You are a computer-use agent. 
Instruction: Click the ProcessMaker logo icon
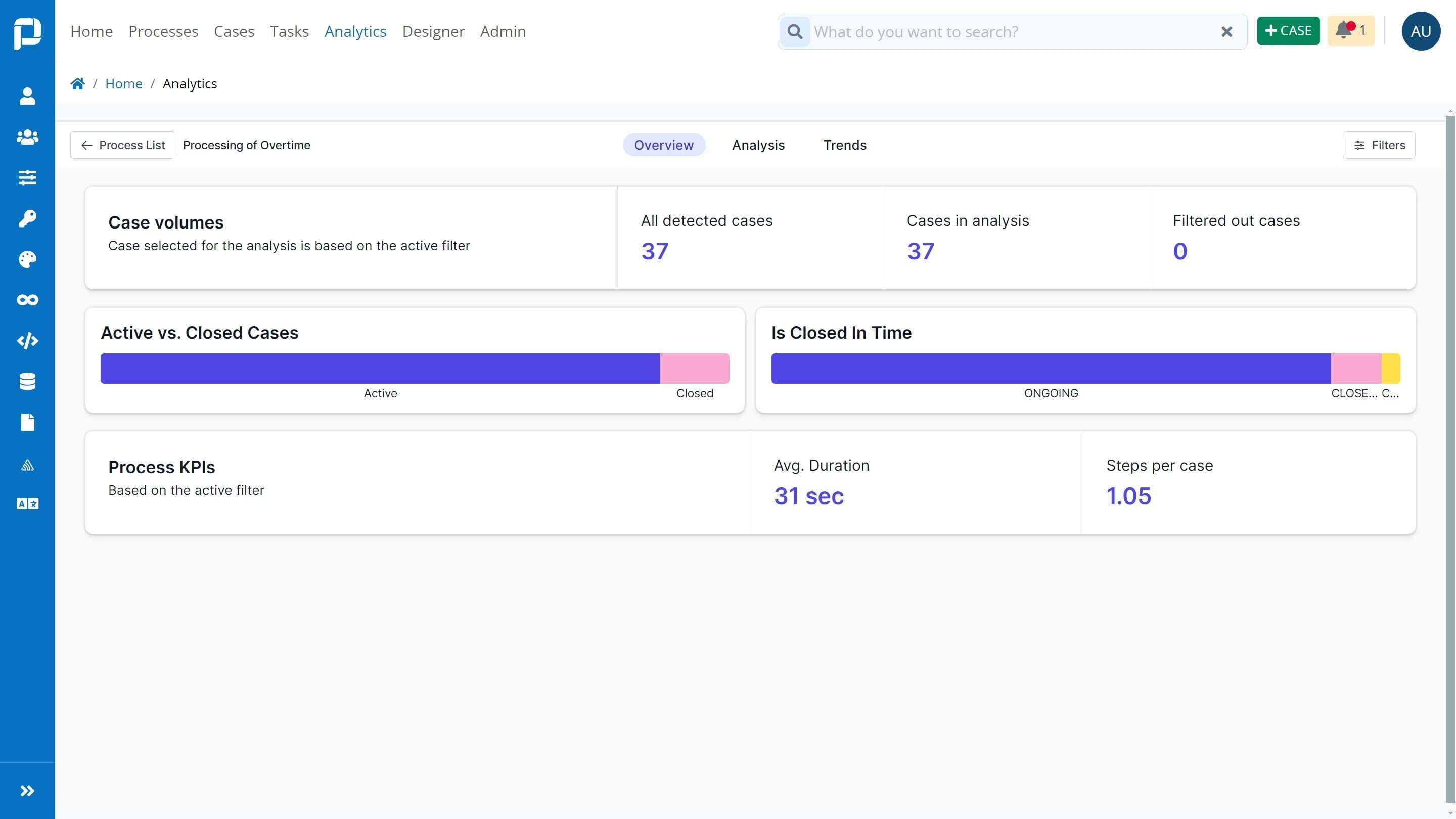27,33
